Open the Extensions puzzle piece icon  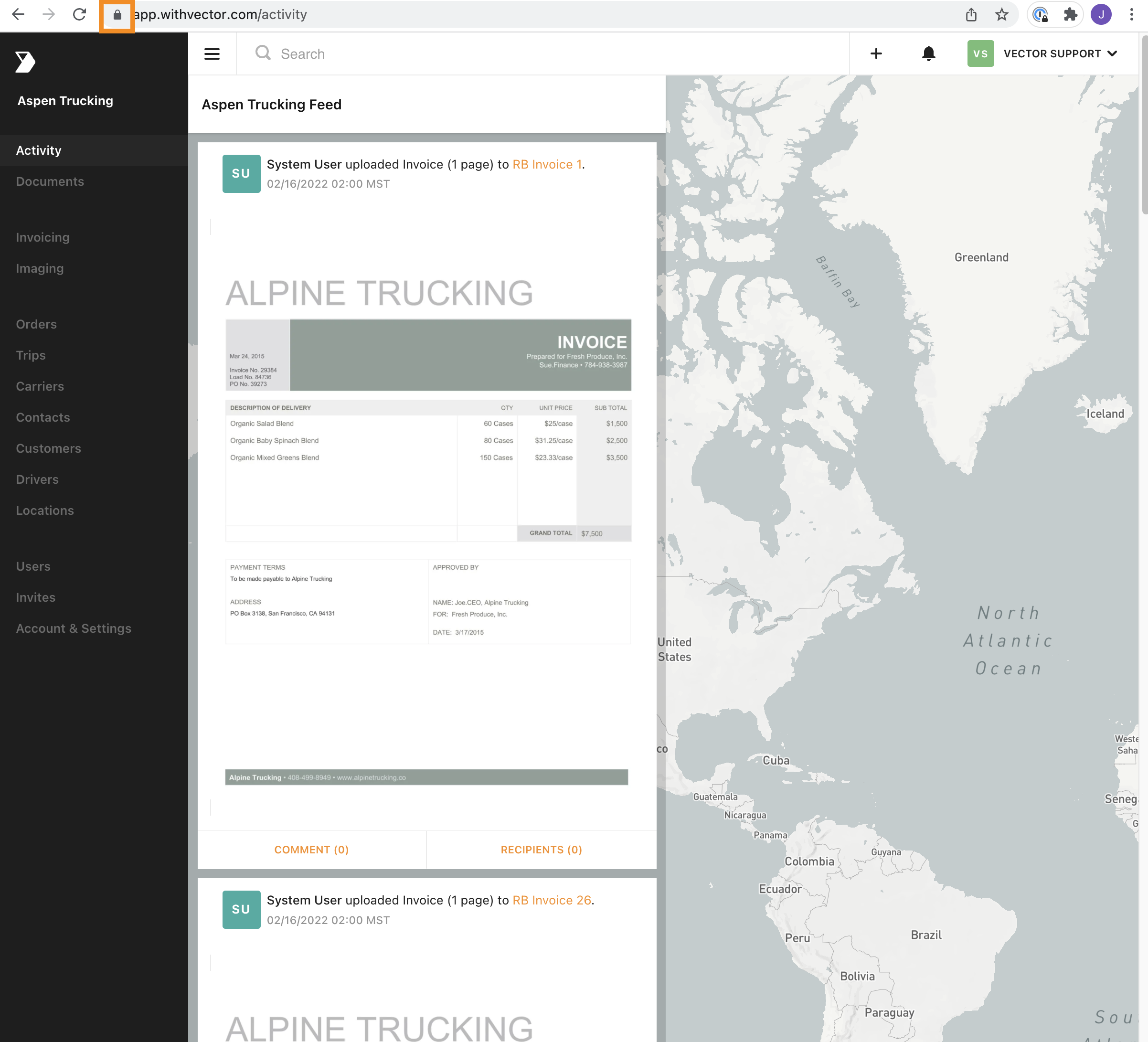tap(1071, 15)
